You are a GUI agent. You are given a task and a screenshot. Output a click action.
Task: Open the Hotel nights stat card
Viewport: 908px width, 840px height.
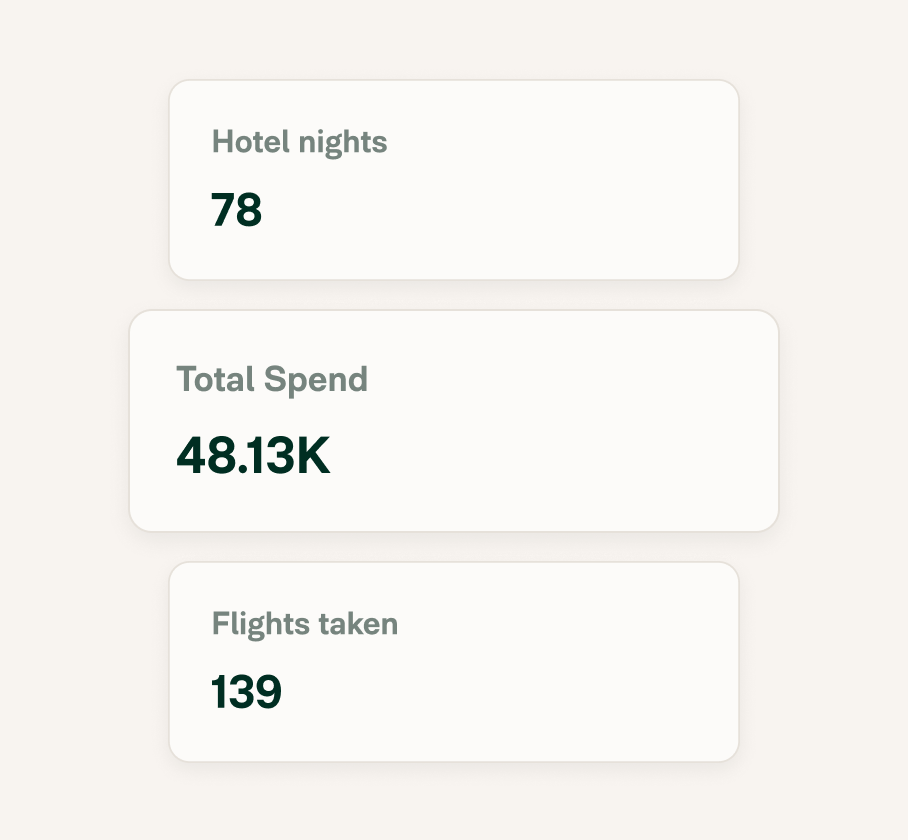tap(454, 180)
